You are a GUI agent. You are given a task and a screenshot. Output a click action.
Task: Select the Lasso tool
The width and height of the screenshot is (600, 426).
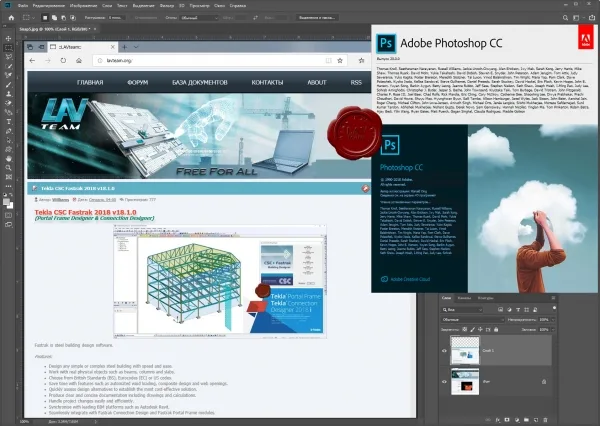click(8, 57)
